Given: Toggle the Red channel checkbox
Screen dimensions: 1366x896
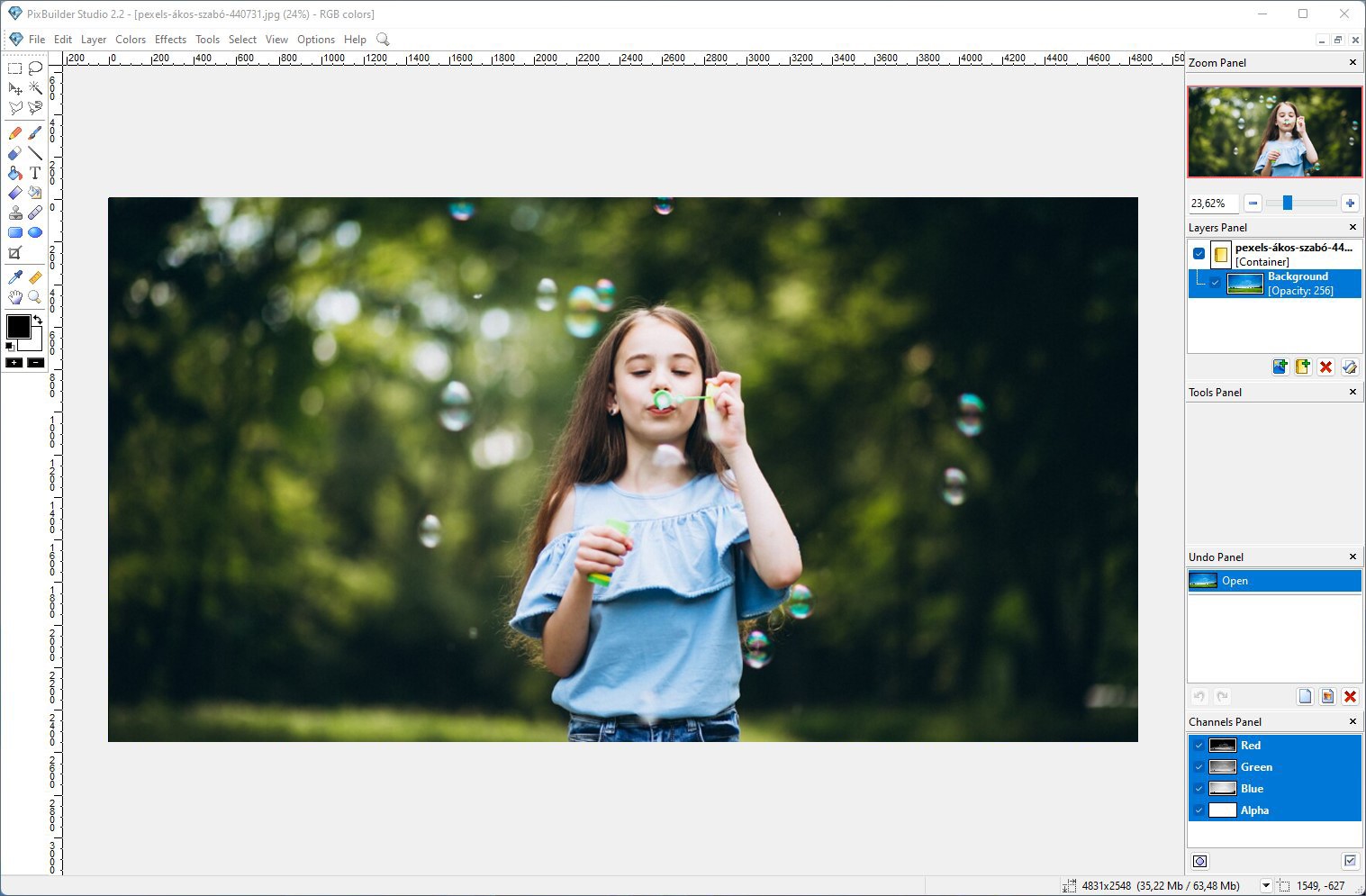Looking at the screenshot, I should click(1199, 746).
